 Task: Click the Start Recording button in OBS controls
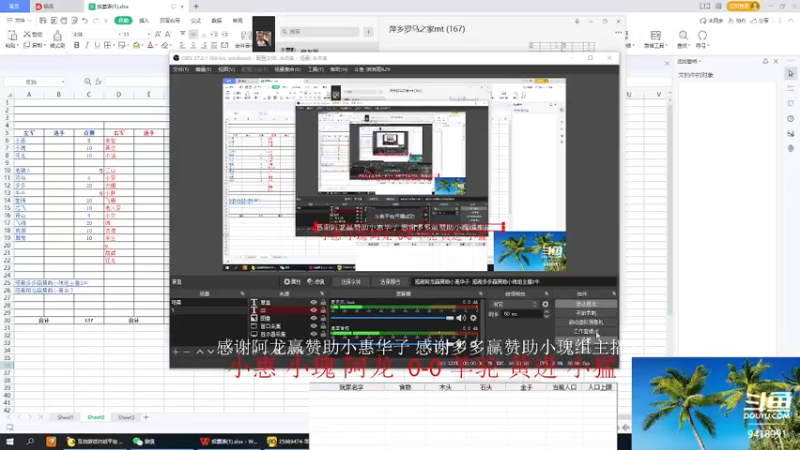point(586,313)
